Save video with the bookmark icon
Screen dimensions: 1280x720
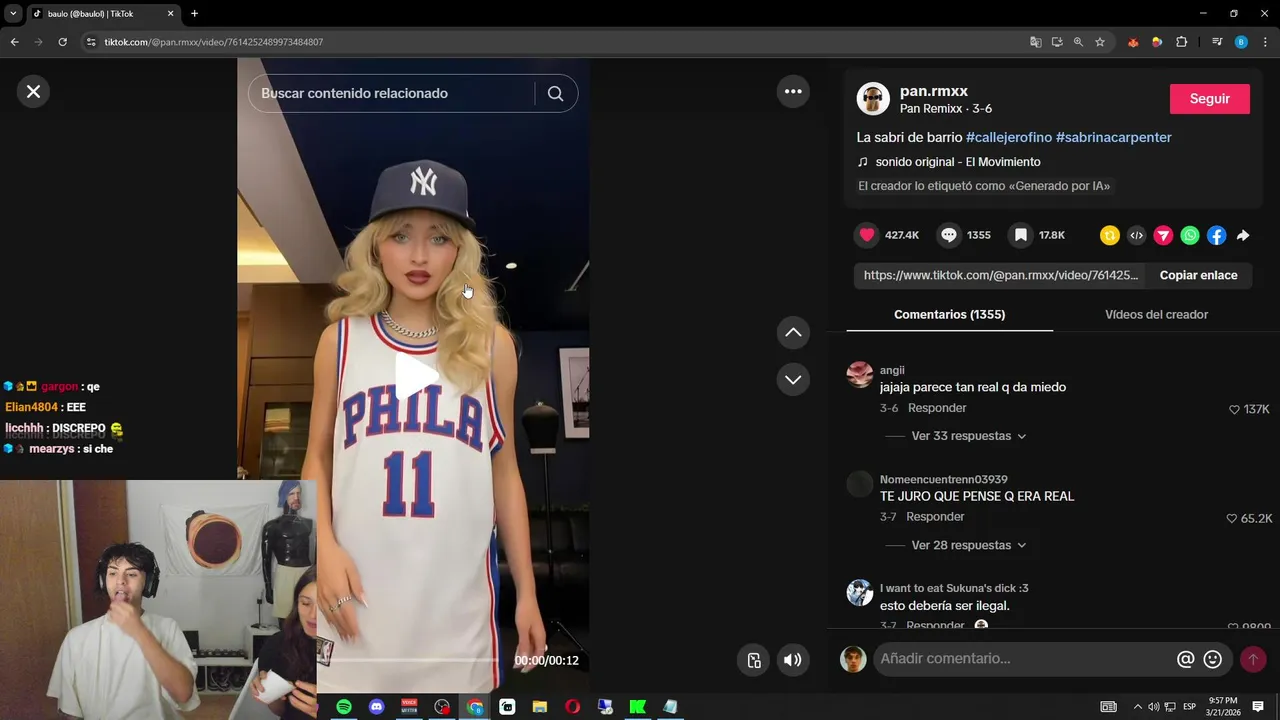pyautogui.click(x=1020, y=235)
